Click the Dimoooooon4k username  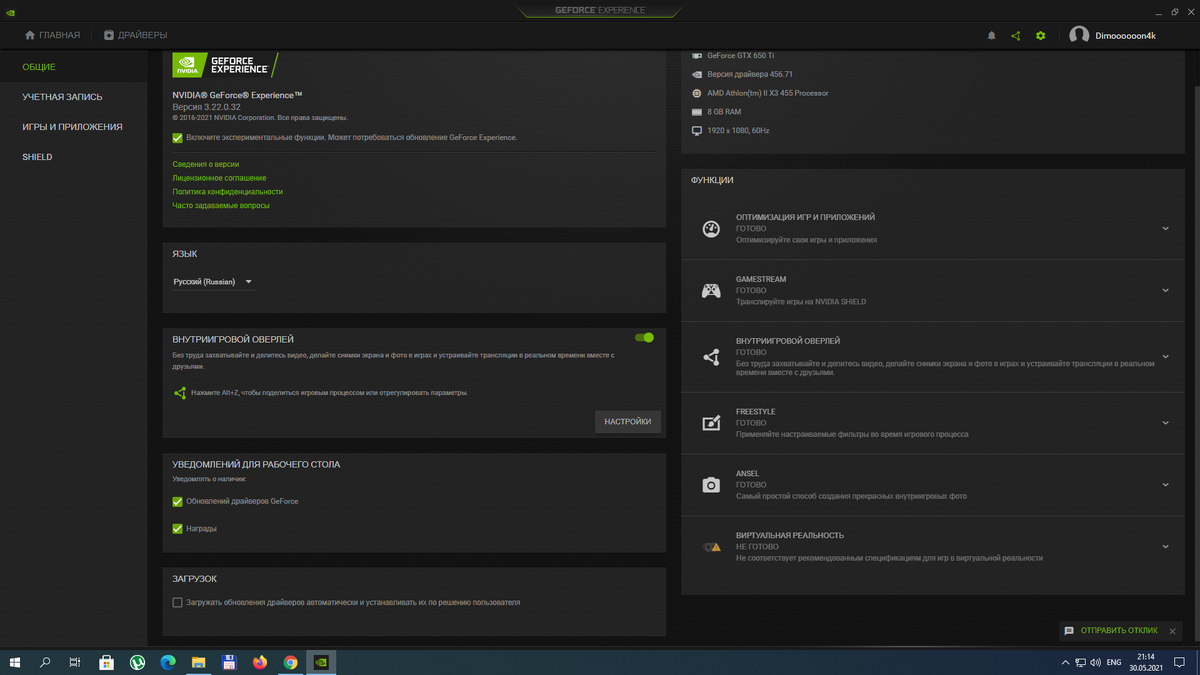click(x=1127, y=35)
